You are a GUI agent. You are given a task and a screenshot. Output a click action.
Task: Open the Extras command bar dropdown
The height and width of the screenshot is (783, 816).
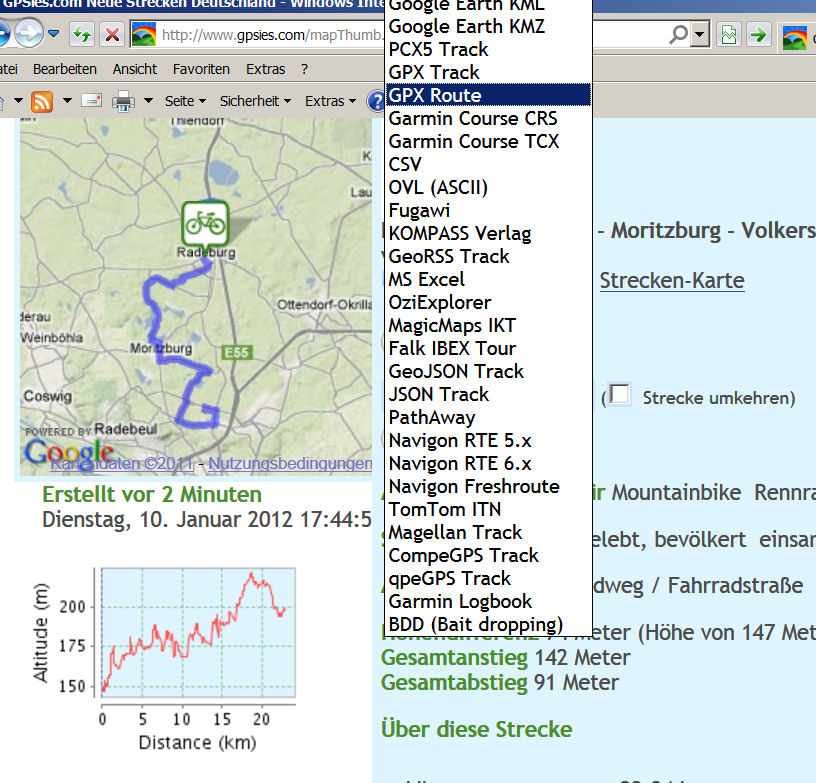tap(330, 101)
